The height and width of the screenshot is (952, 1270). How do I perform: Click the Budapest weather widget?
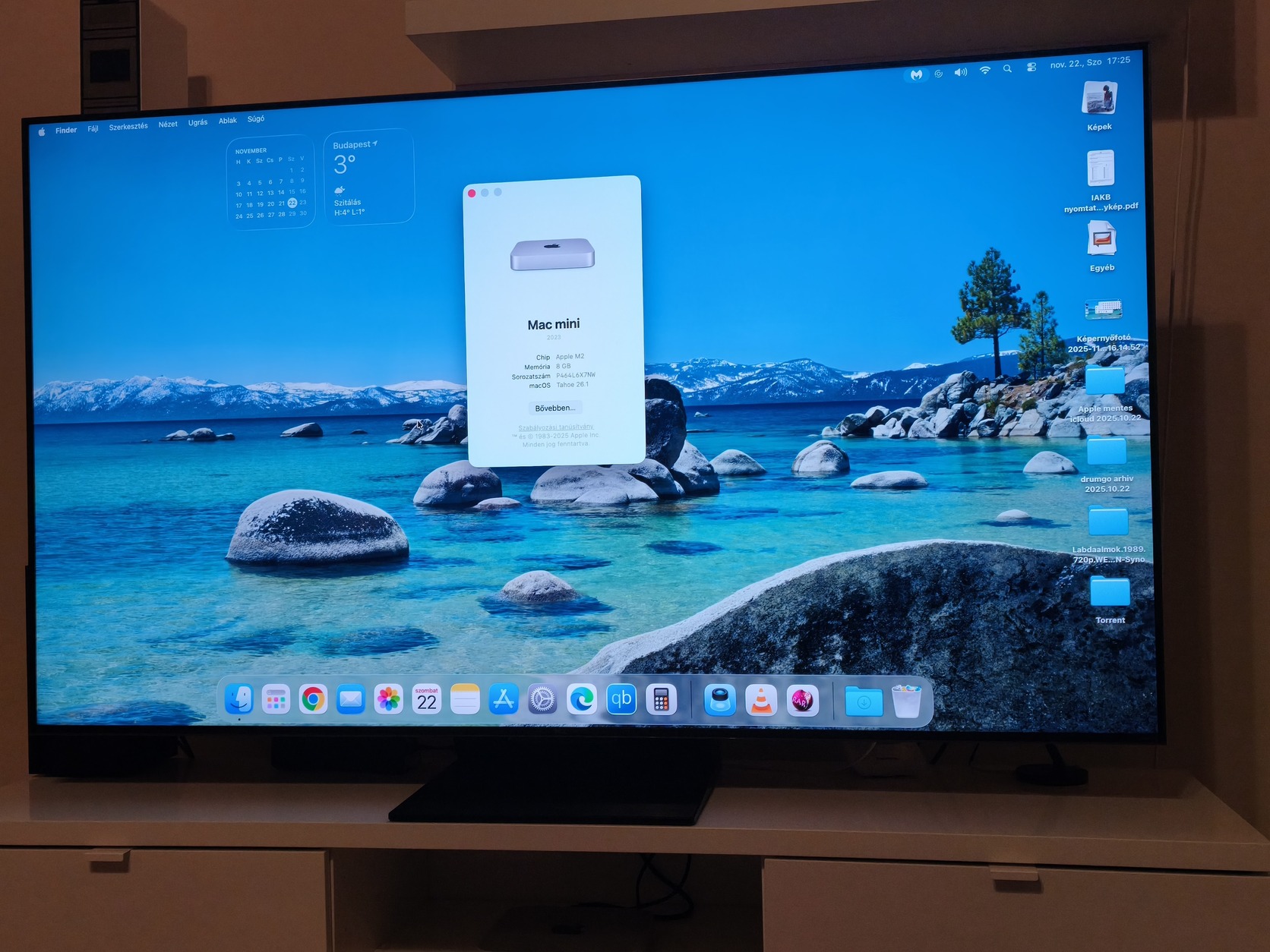coord(369,178)
